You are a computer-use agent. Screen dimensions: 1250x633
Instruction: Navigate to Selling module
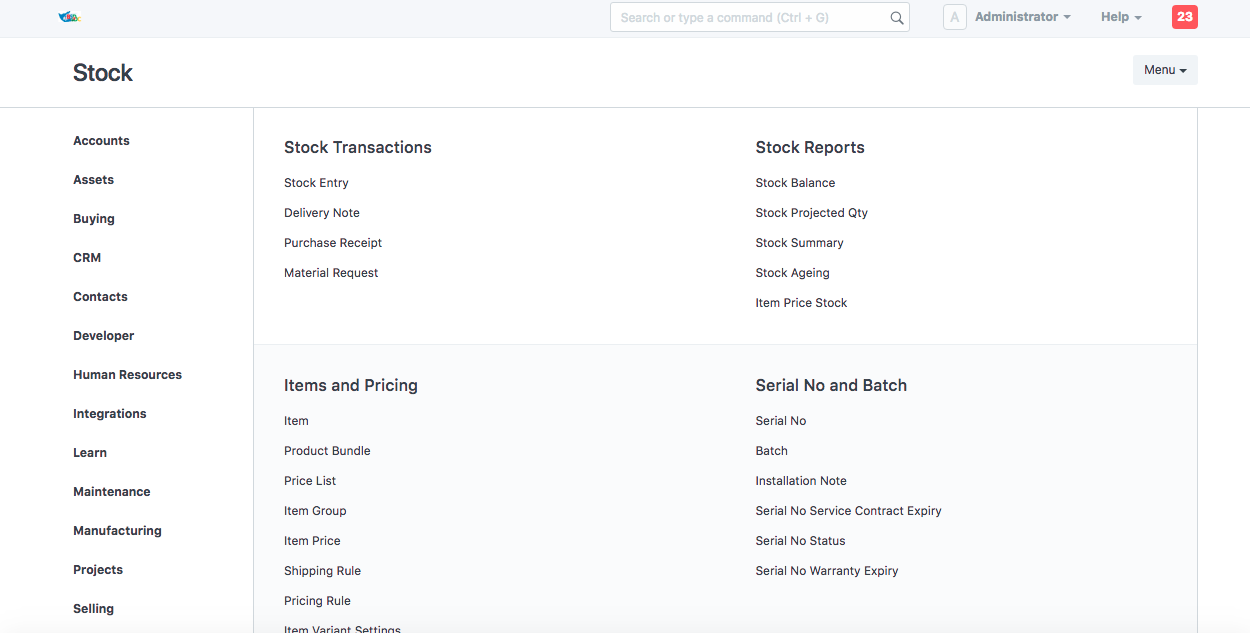[93, 609]
